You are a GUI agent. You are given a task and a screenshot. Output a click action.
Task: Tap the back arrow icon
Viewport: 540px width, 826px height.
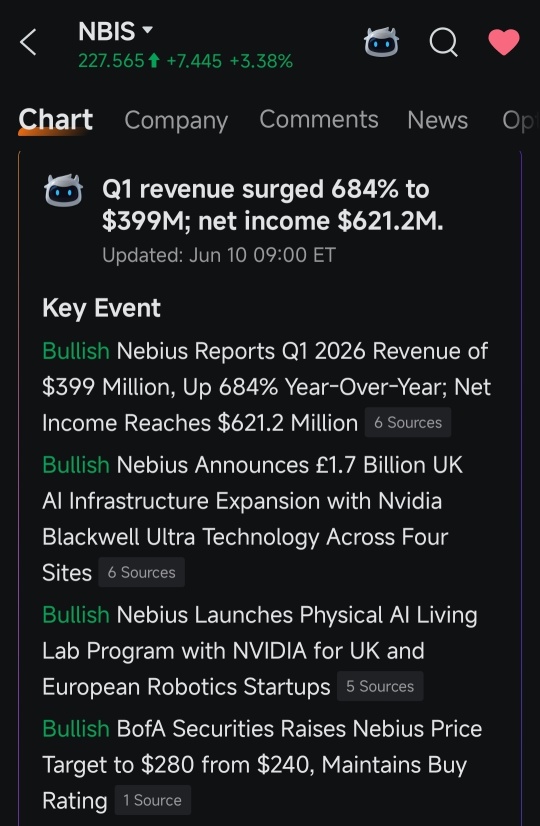(28, 42)
